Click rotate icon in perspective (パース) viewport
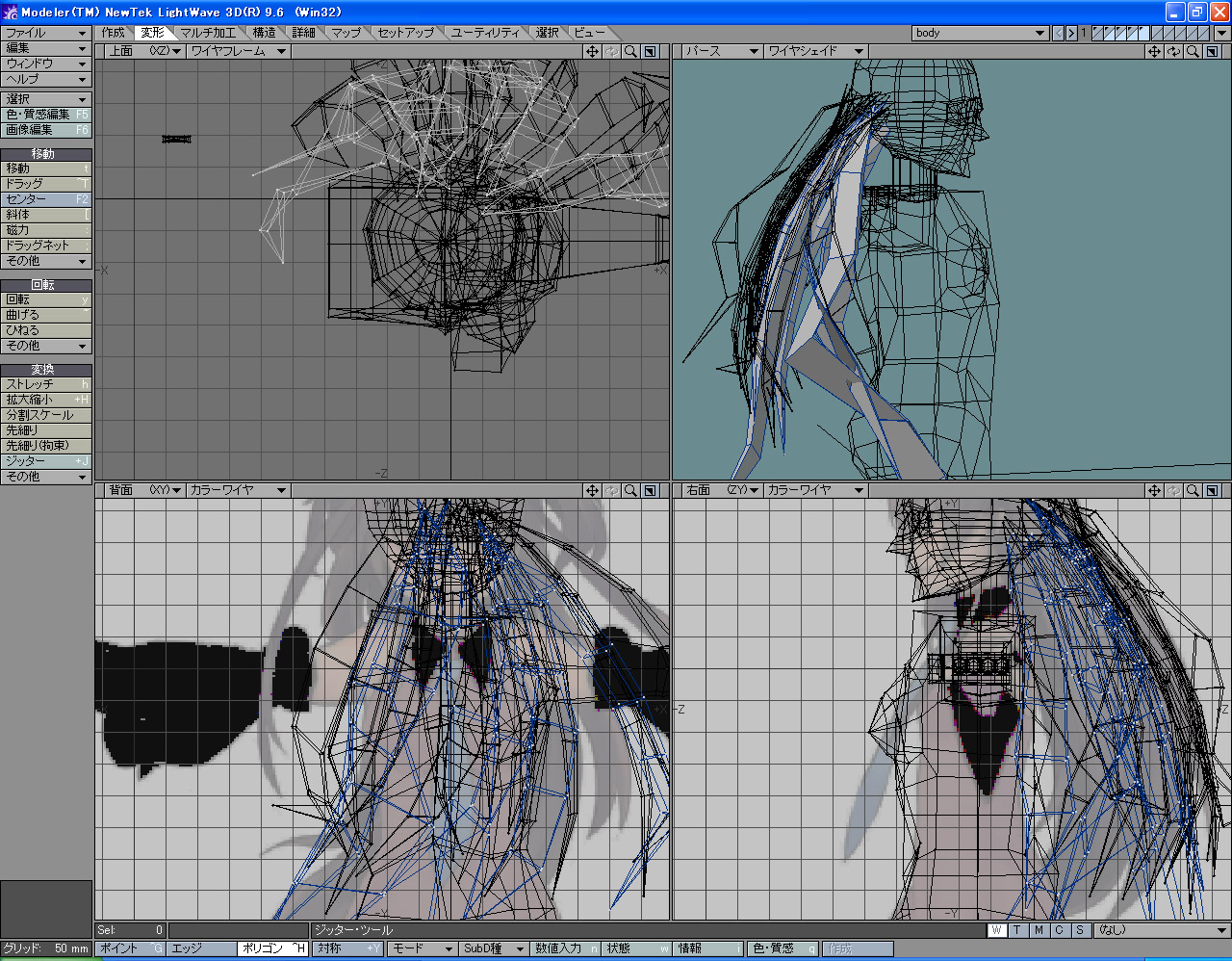Screen dimensions: 1232x961 (1173, 51)
